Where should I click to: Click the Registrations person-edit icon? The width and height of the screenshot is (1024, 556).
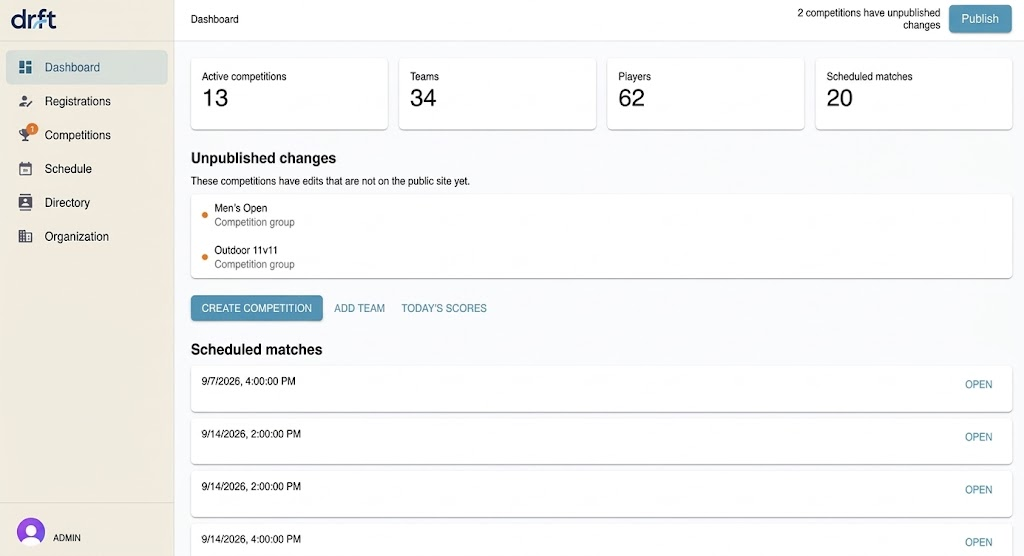coord(25,101)
